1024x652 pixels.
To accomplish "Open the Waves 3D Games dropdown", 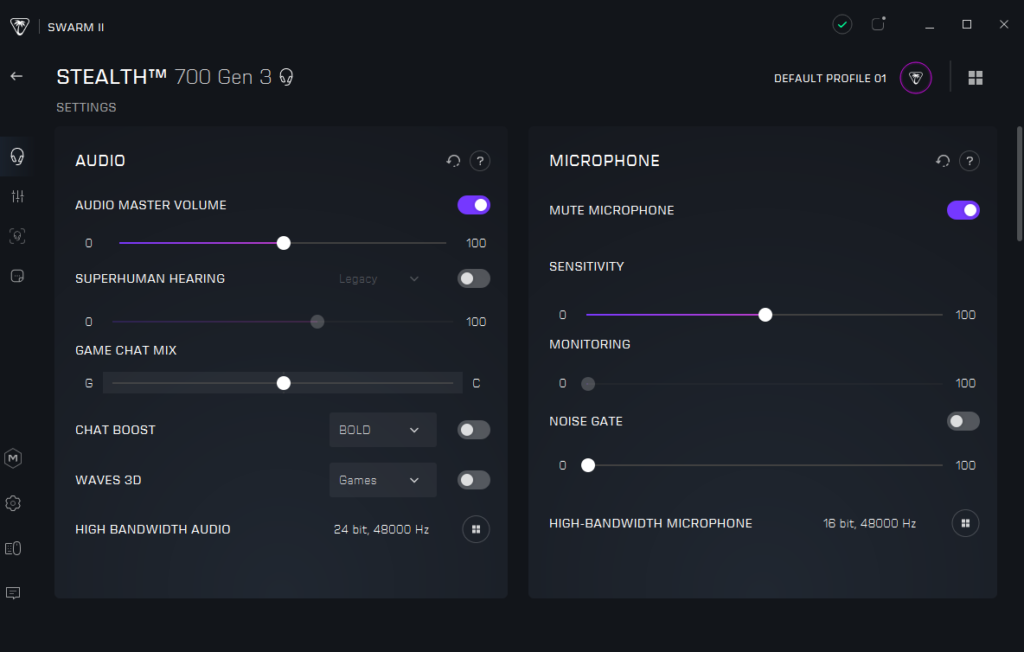I will (x=382, y=480).
